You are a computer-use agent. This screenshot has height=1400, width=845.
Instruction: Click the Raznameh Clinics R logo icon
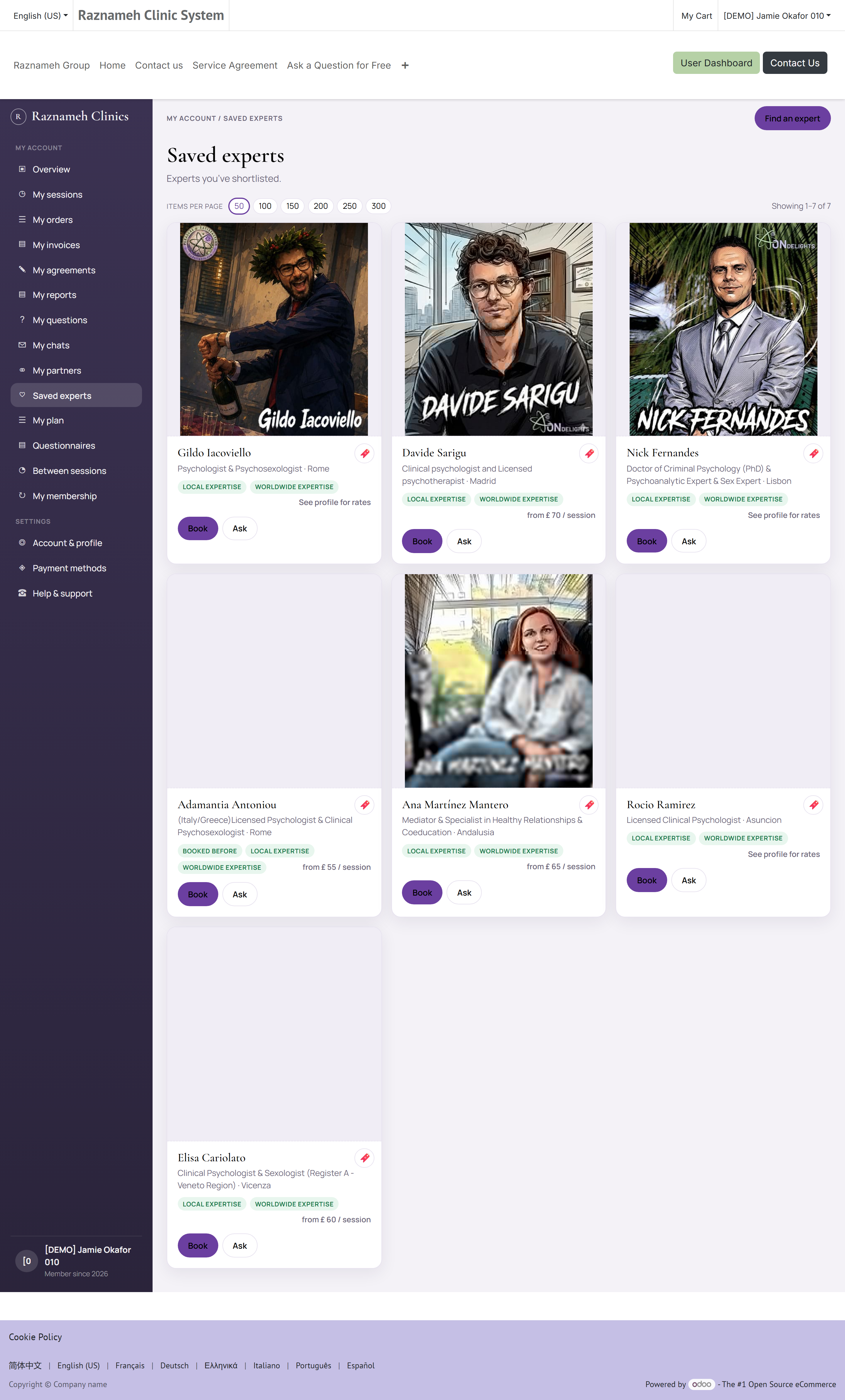(18, 116)
